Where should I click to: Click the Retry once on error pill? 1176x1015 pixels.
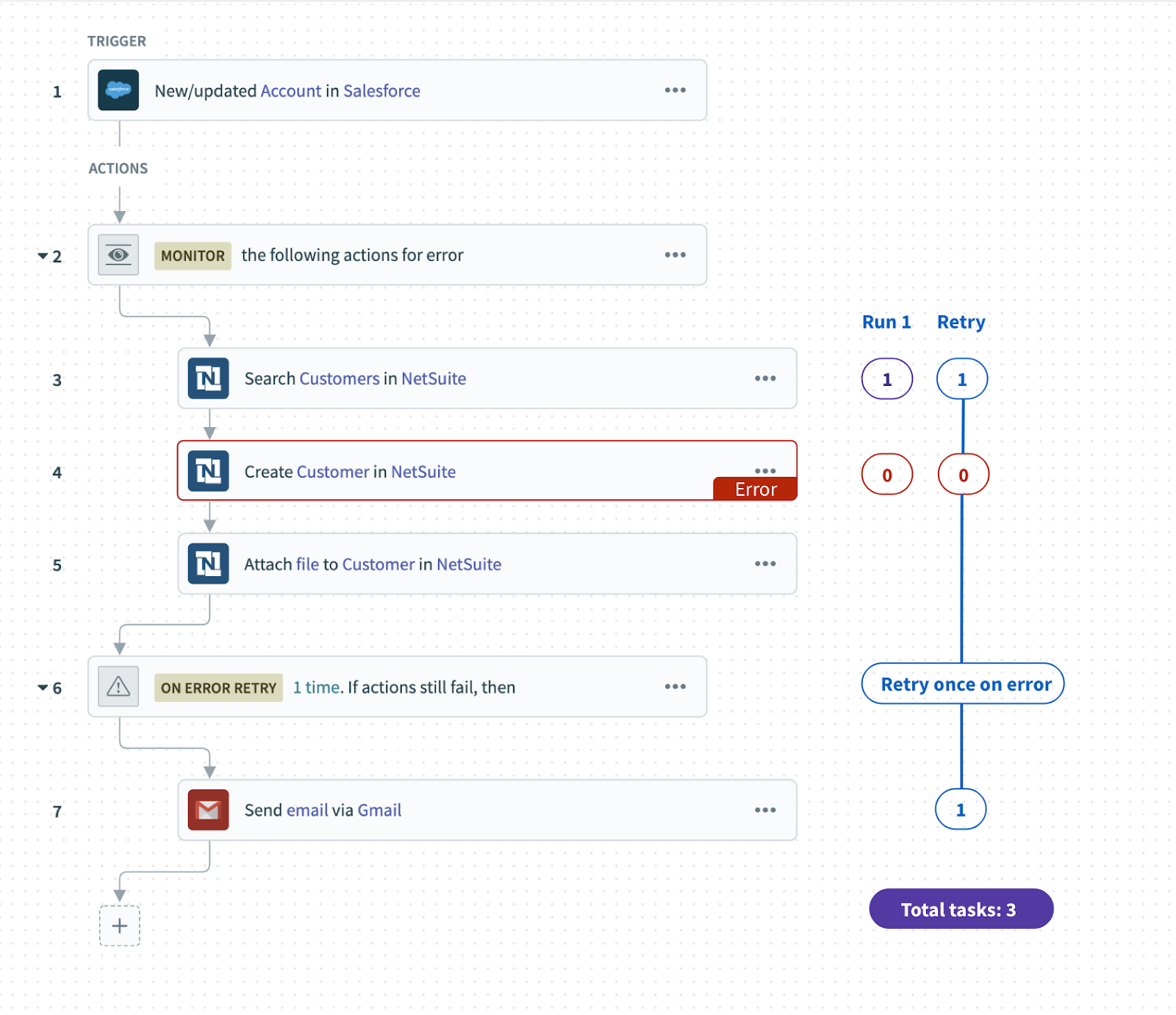click(961, 684)
